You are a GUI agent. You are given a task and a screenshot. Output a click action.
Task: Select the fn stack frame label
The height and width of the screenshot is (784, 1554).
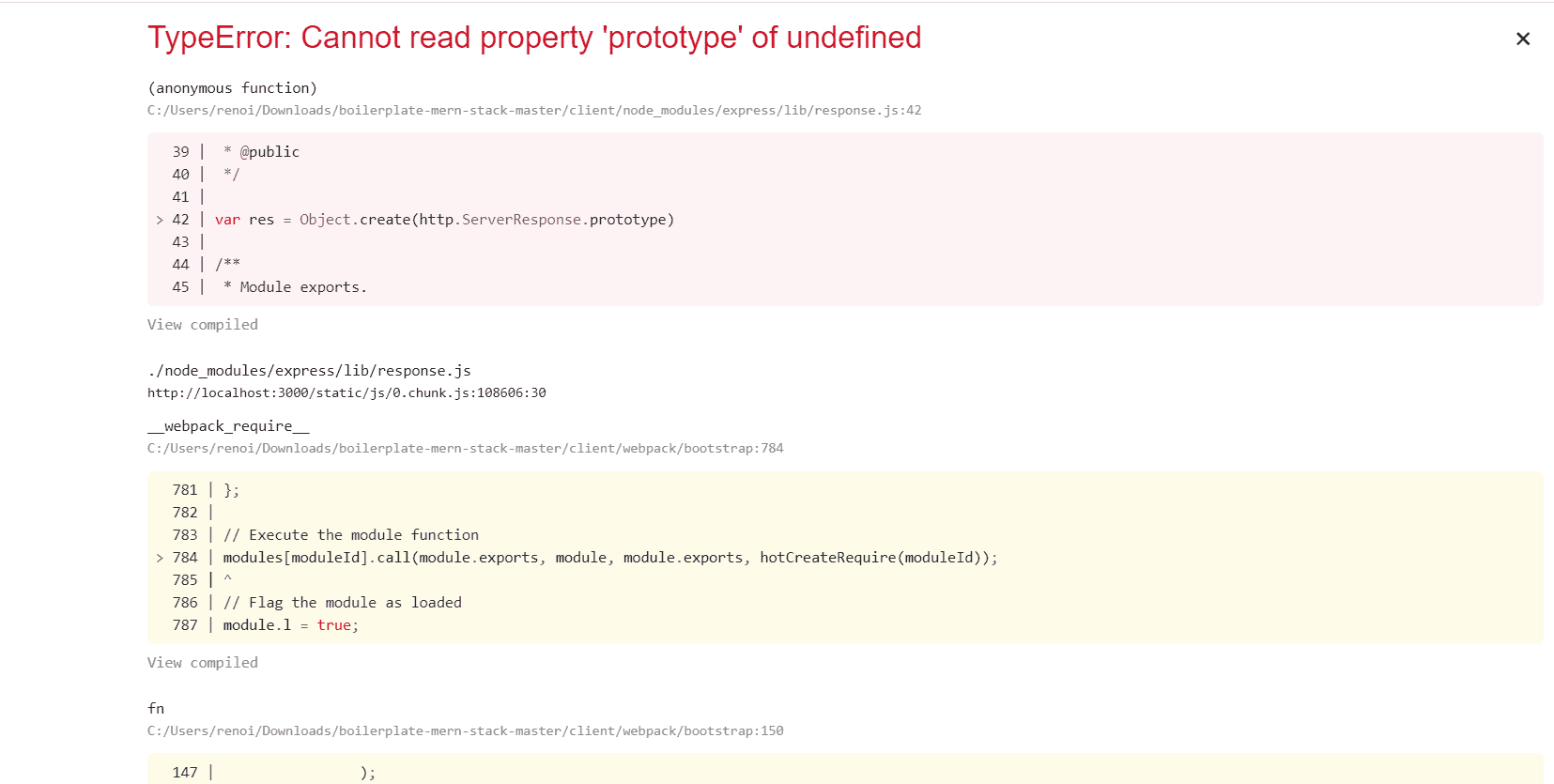click(156, 709)
